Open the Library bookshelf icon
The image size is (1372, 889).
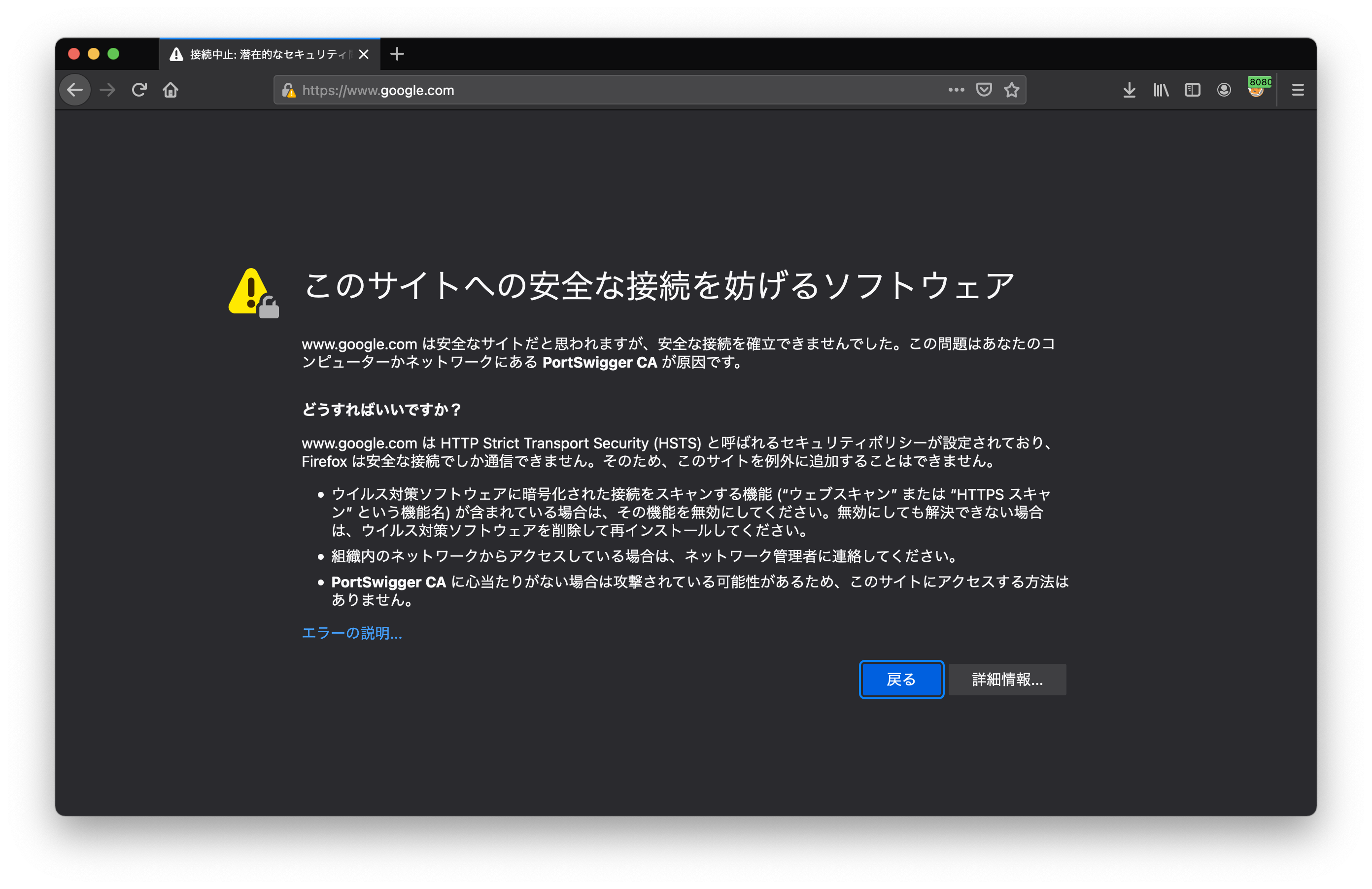pyautogui.click(x=1161, y=90)
